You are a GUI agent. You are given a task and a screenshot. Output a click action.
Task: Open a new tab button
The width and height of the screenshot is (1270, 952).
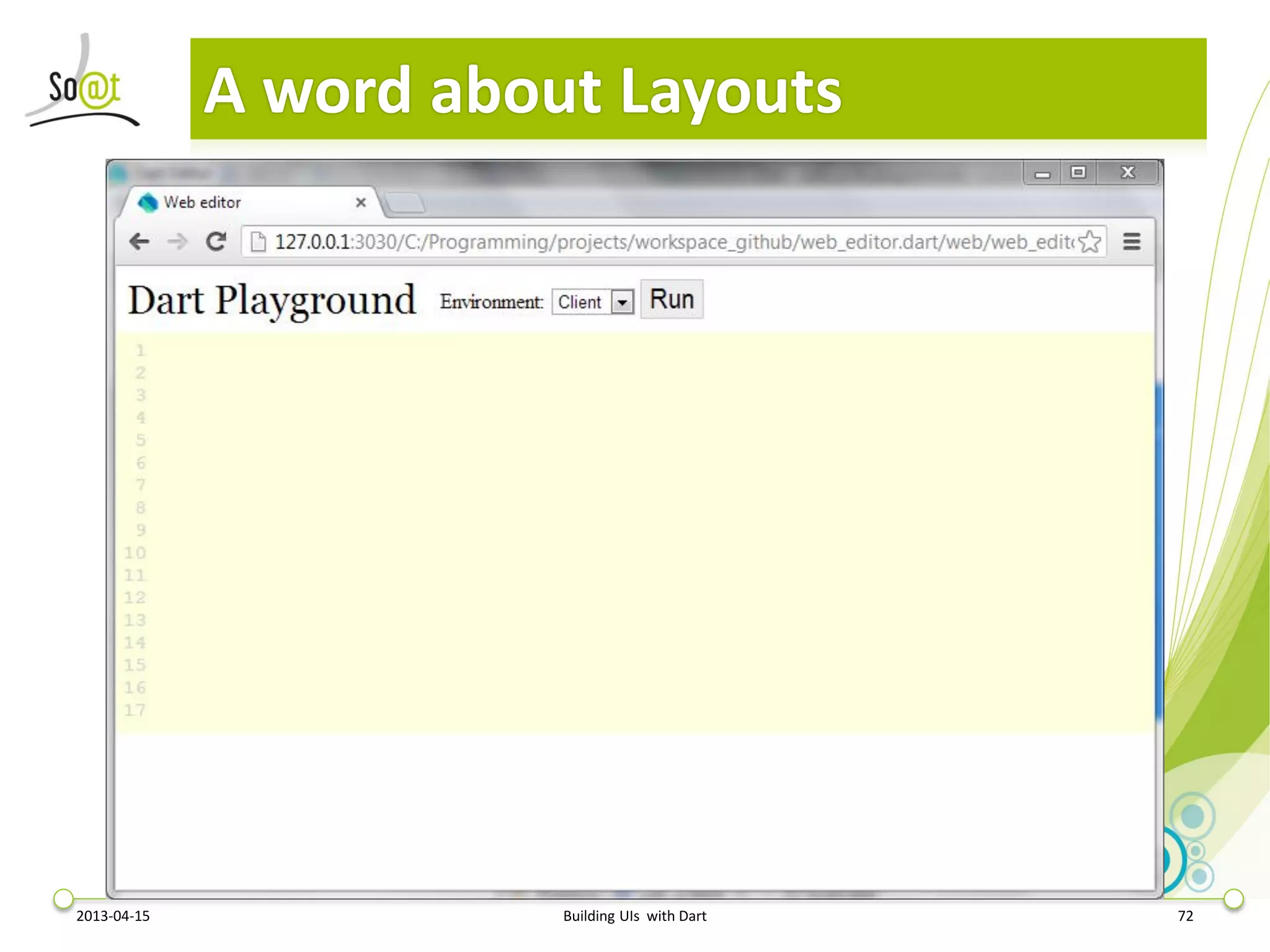(404, 203)
